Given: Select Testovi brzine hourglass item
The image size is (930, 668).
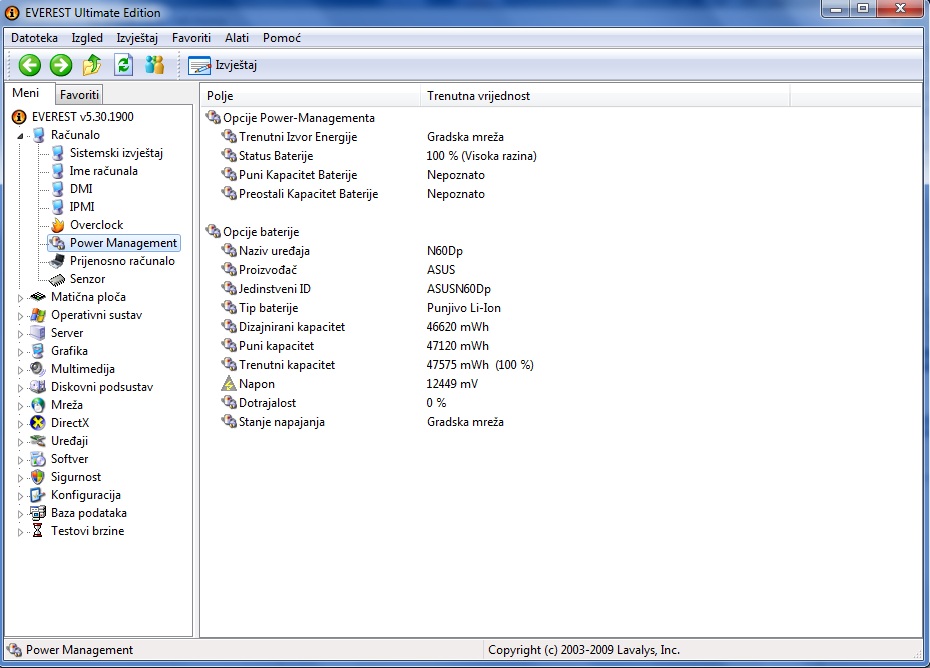Looking at the screenshot, I should 87,531.
